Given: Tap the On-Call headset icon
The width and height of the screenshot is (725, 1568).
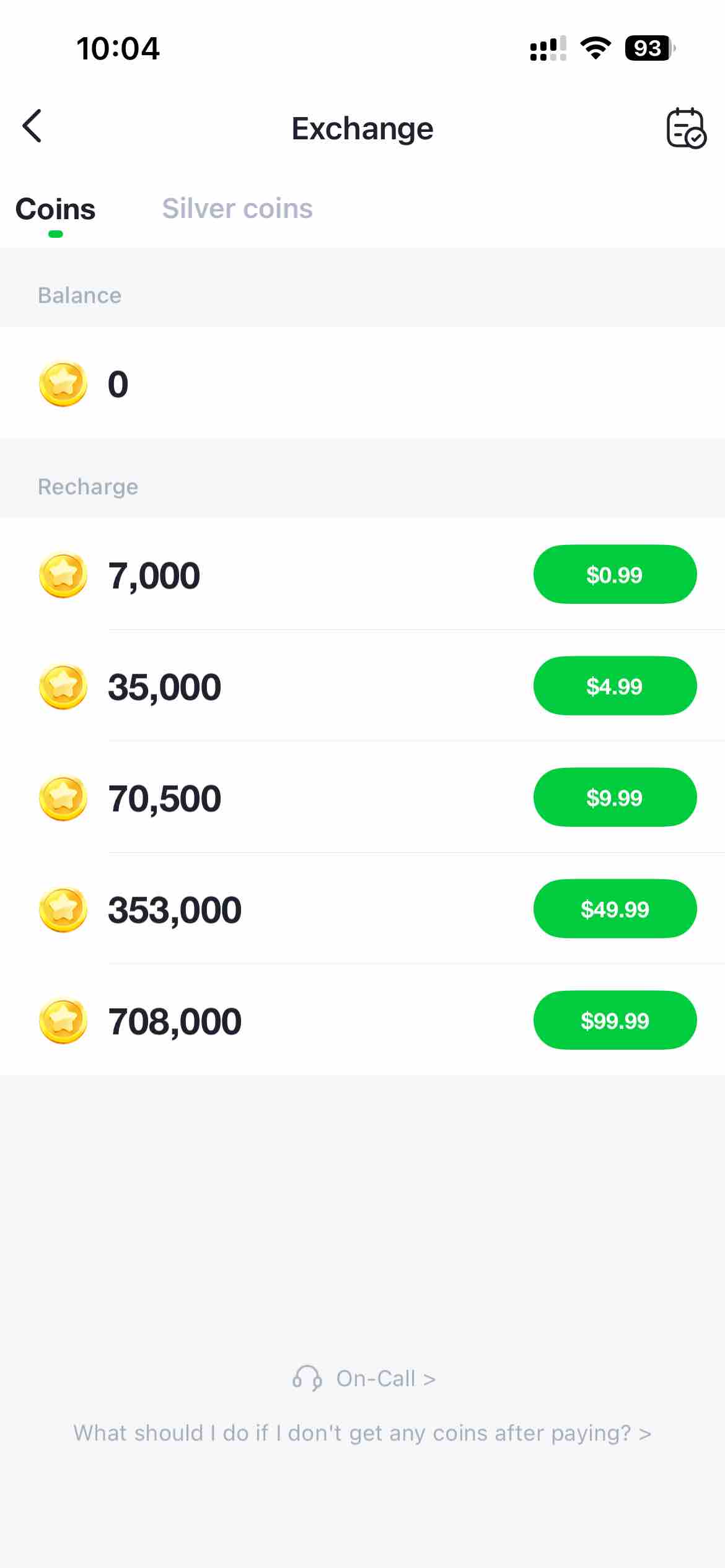Looking at the screenshot, I should (307, 1379).
